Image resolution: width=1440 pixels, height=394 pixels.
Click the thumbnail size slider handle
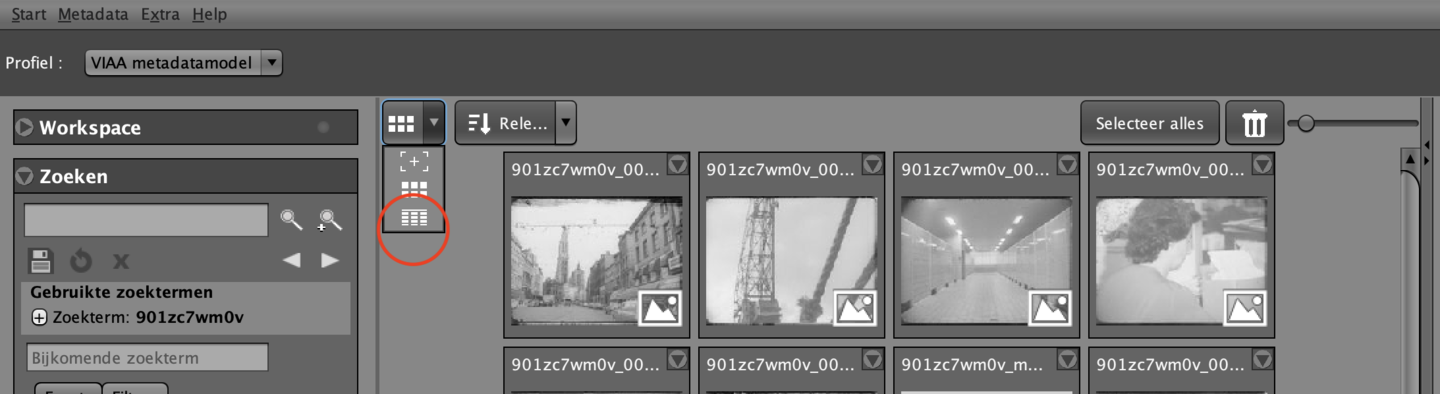pos(1305,123)
